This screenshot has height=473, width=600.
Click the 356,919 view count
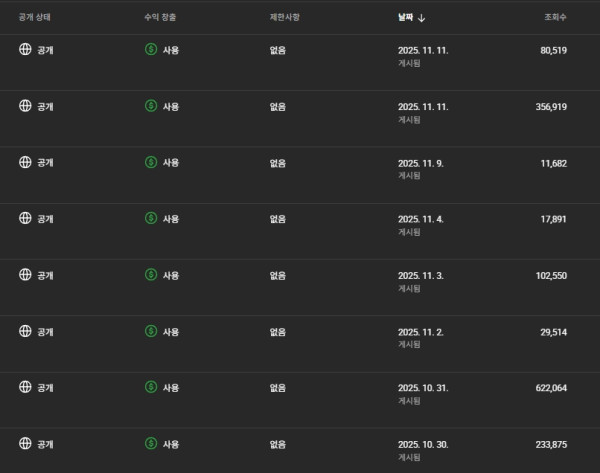point(546,105)
